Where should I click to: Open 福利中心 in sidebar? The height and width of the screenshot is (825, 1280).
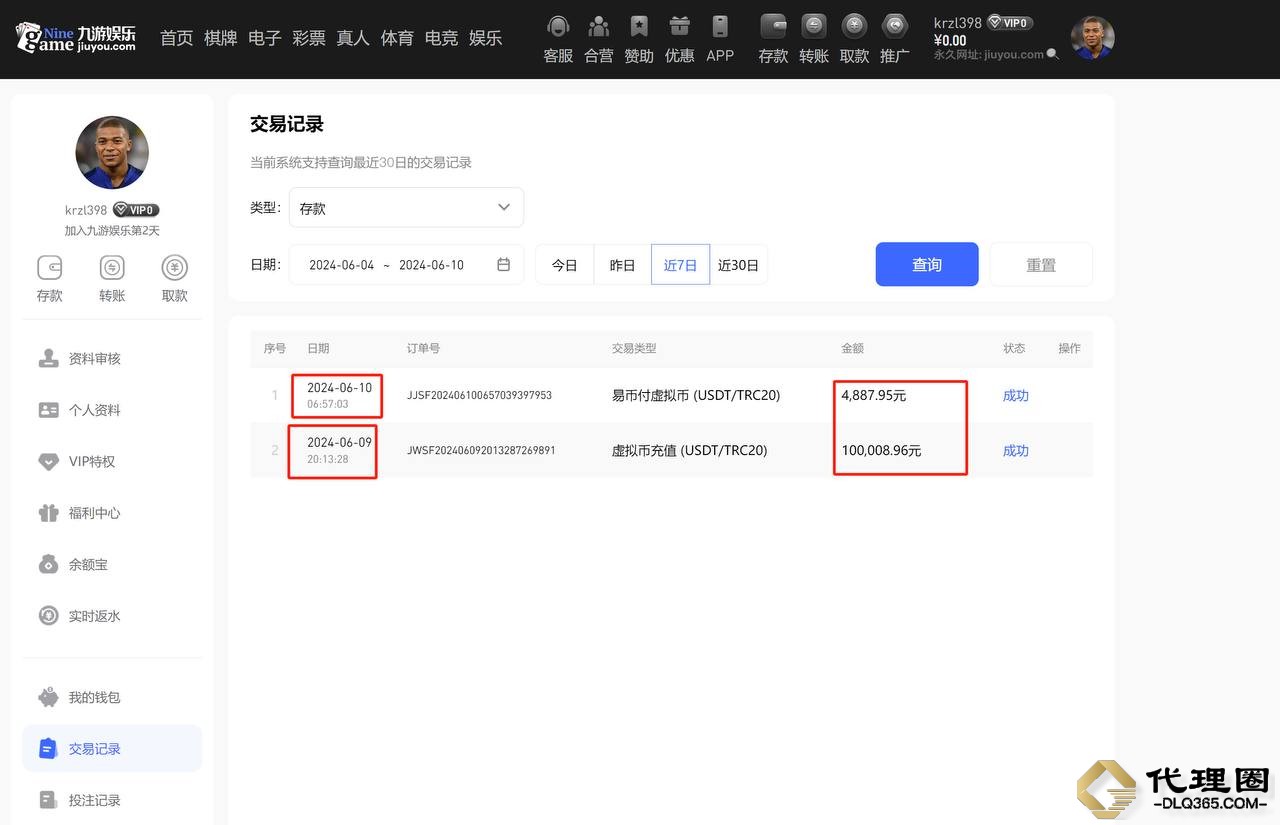coord(112,513)
